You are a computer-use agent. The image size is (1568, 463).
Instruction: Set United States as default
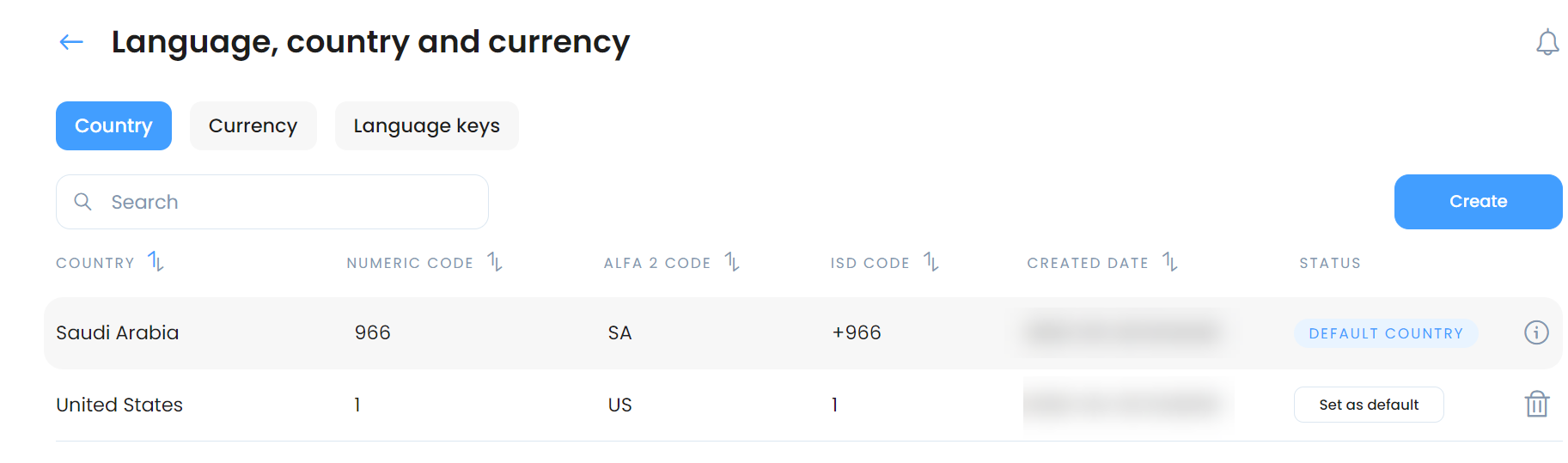click(x=1369, y=405)
